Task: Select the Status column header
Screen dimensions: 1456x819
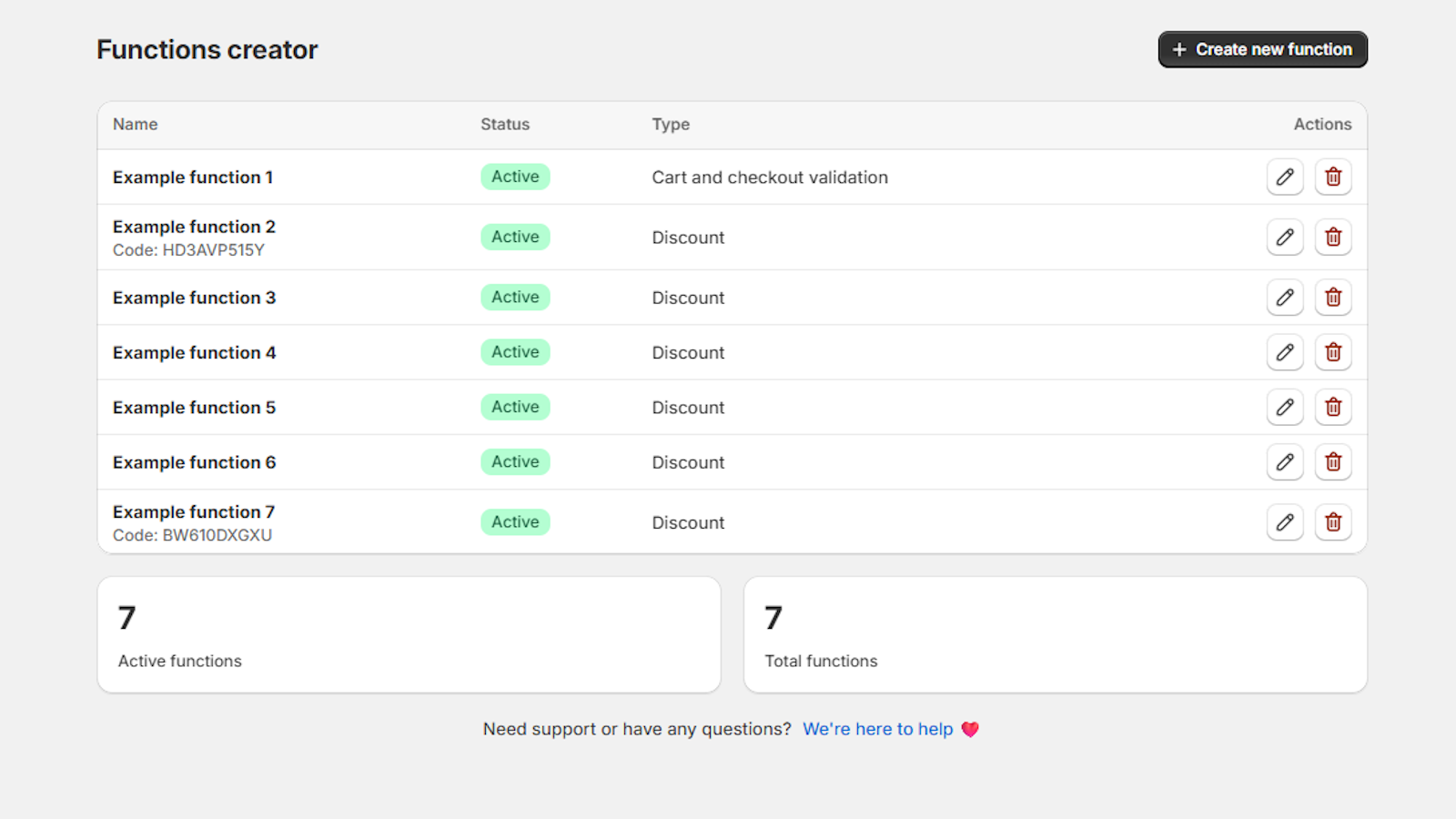Action: [x=505, y=125]
